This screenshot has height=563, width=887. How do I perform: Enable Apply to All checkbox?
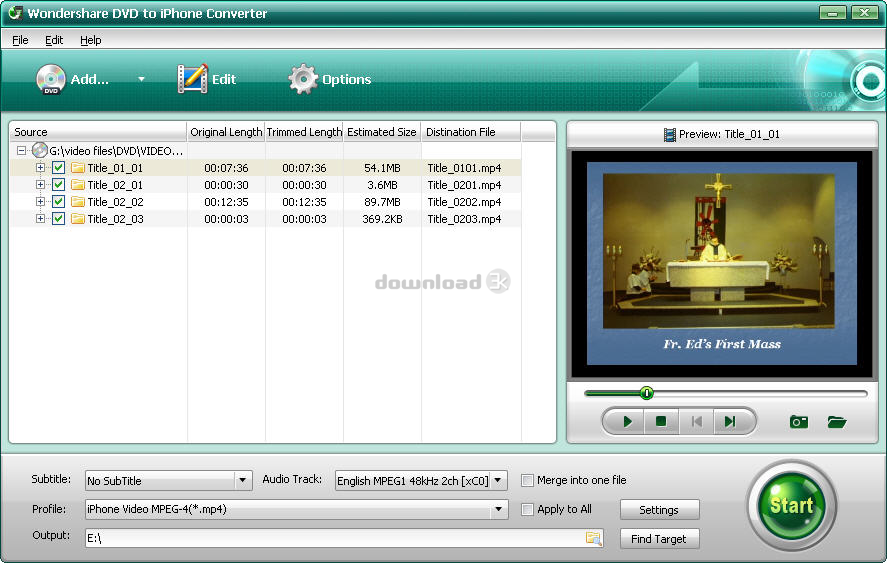pos(527,509)
